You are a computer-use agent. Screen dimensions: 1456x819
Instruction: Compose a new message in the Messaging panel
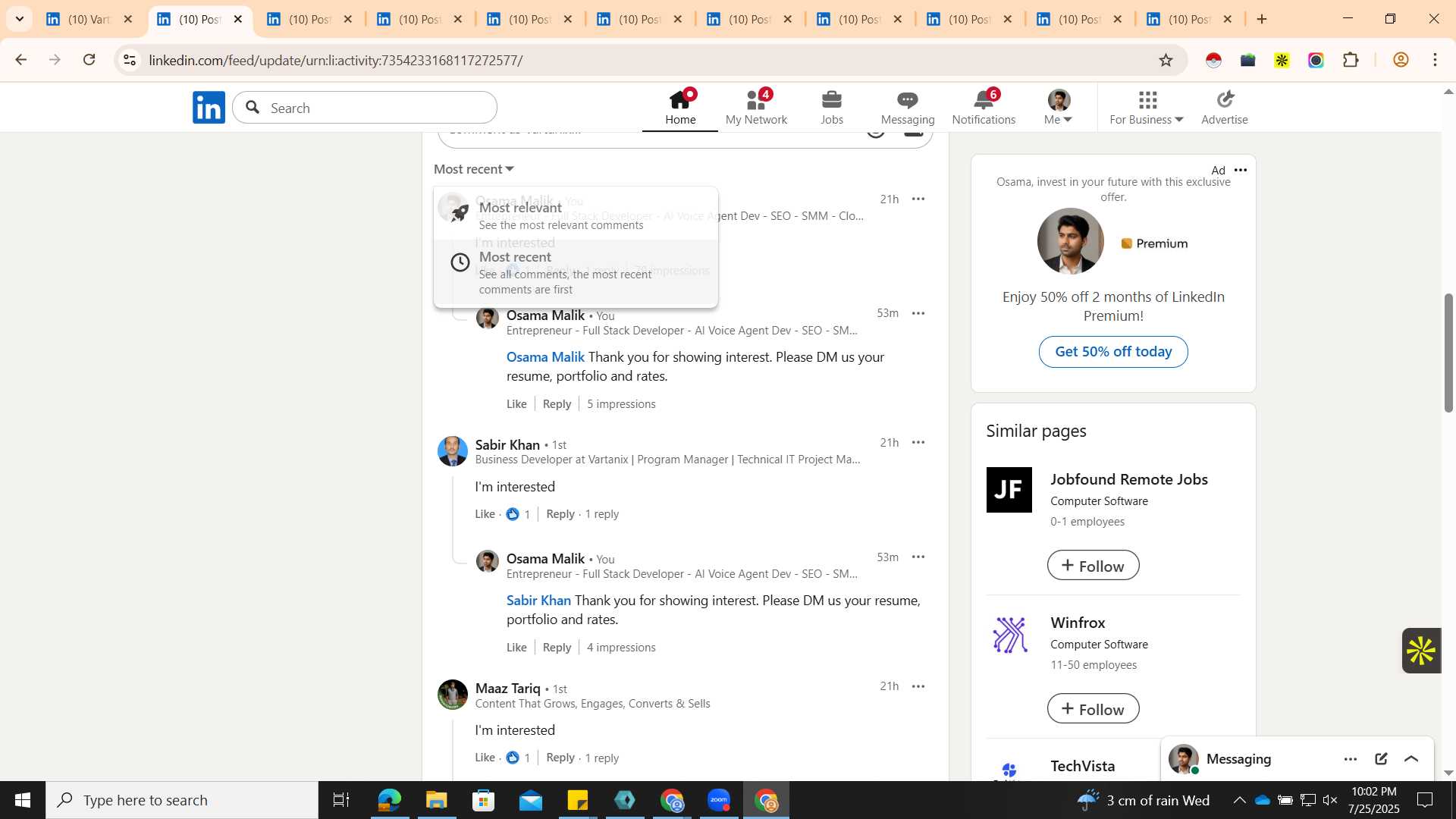[1381, 759]
